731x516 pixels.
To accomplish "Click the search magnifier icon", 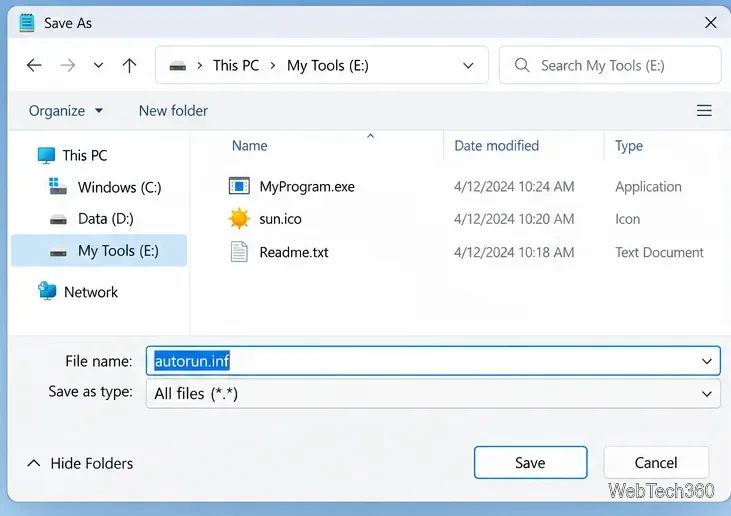I will click(522, 65).
